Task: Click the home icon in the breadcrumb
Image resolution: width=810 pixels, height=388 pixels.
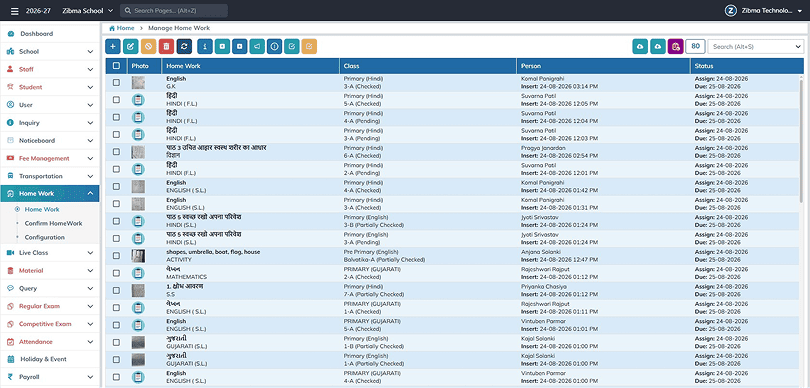Action: 112,28
